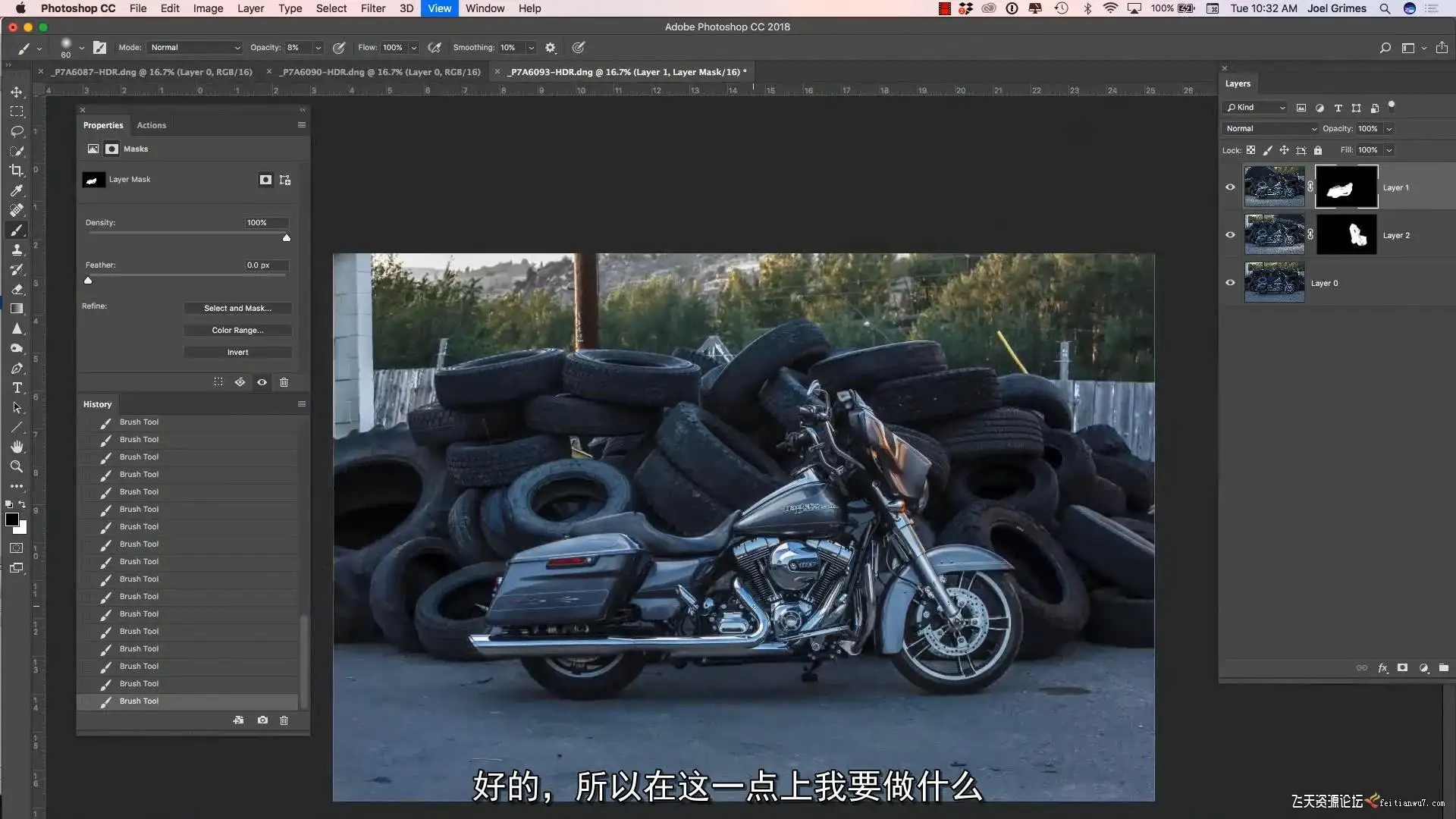
Task: Open the Filter menu
Action: 372,8
